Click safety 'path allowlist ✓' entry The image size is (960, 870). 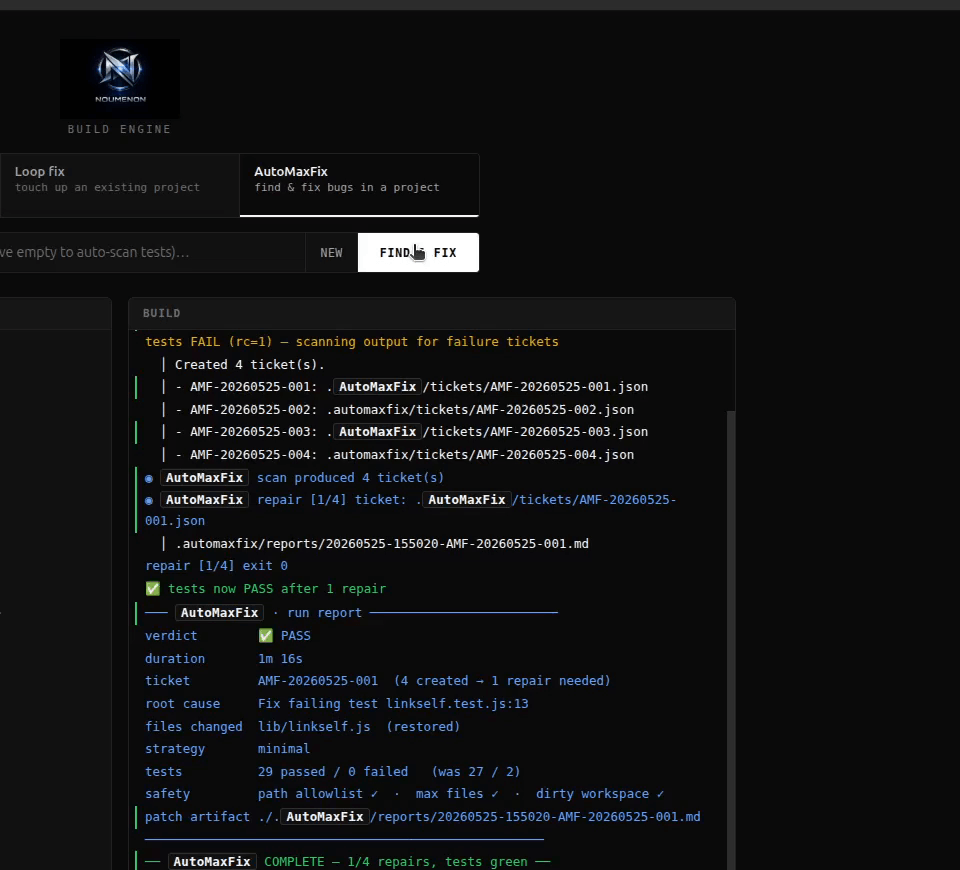coord(318,794)
